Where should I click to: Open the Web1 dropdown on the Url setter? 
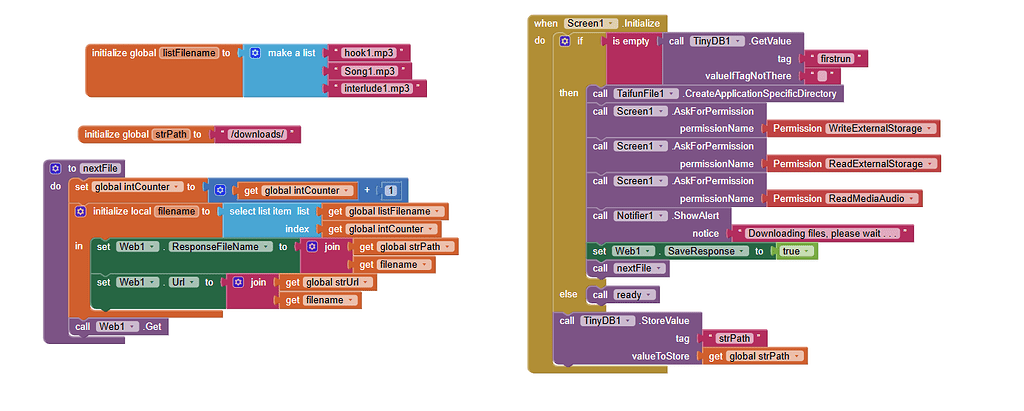pos(153,282)
